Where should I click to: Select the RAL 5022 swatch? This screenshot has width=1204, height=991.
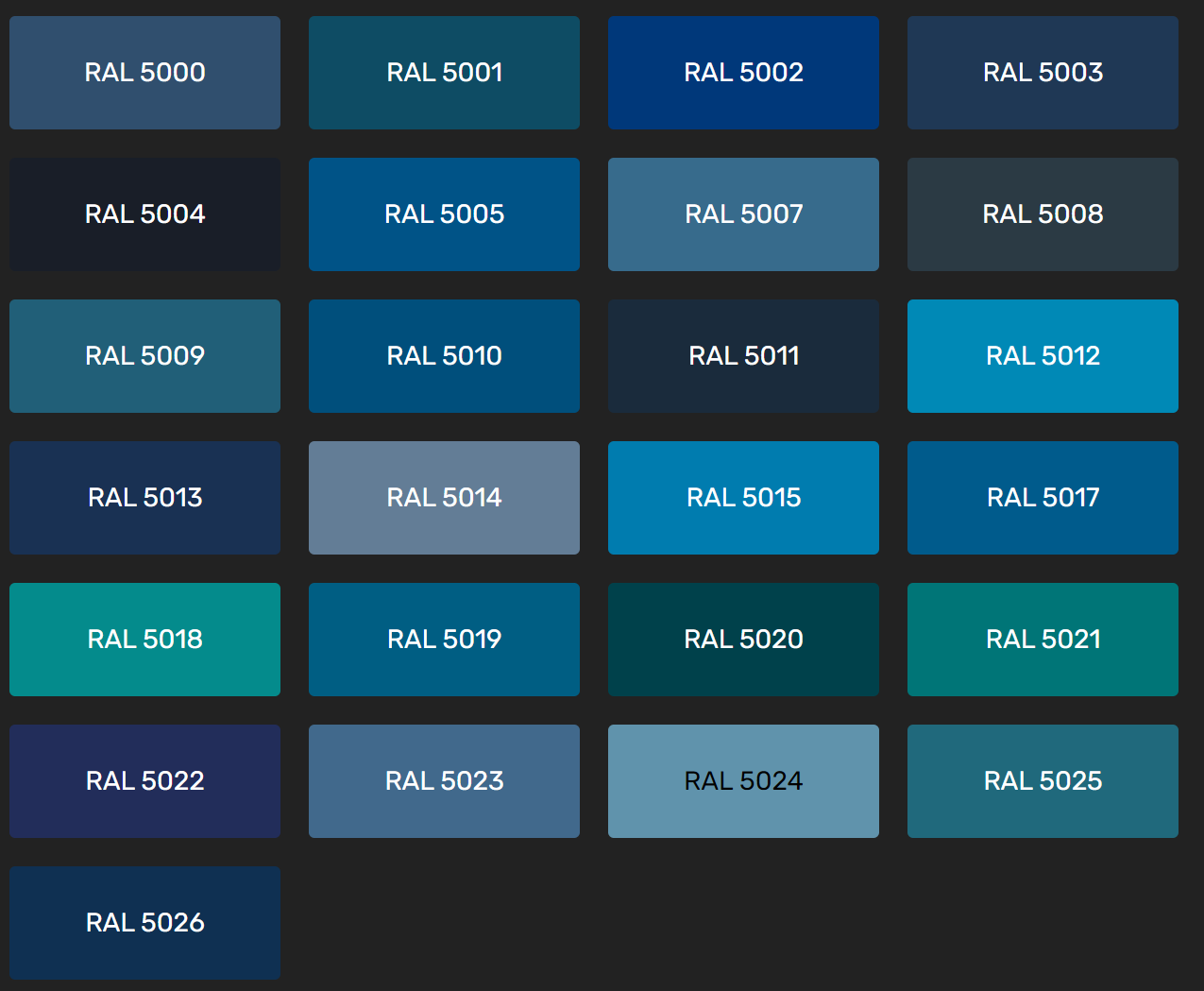click(144, 781)
